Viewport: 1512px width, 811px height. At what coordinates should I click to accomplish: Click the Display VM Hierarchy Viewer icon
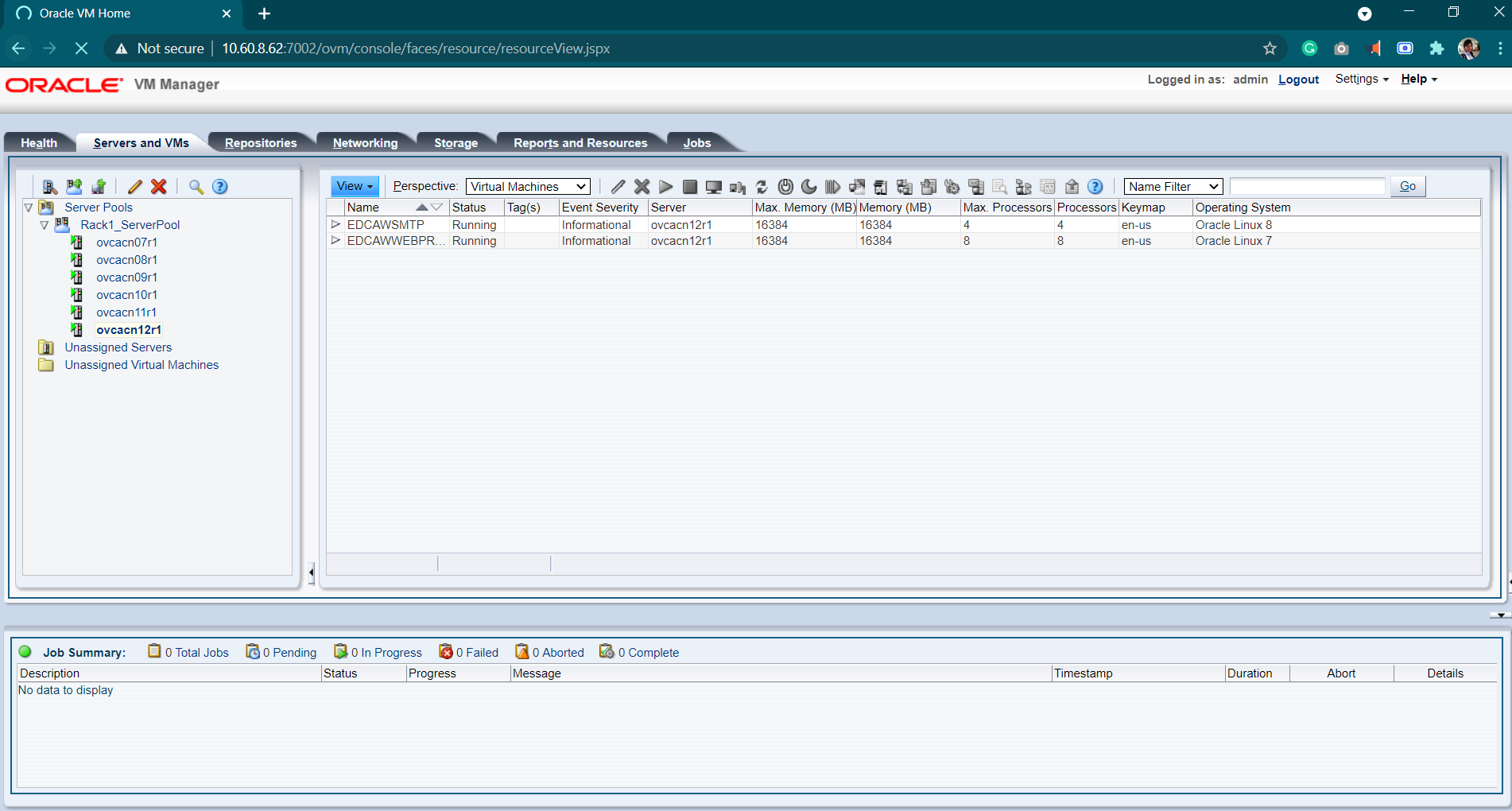1024,187
